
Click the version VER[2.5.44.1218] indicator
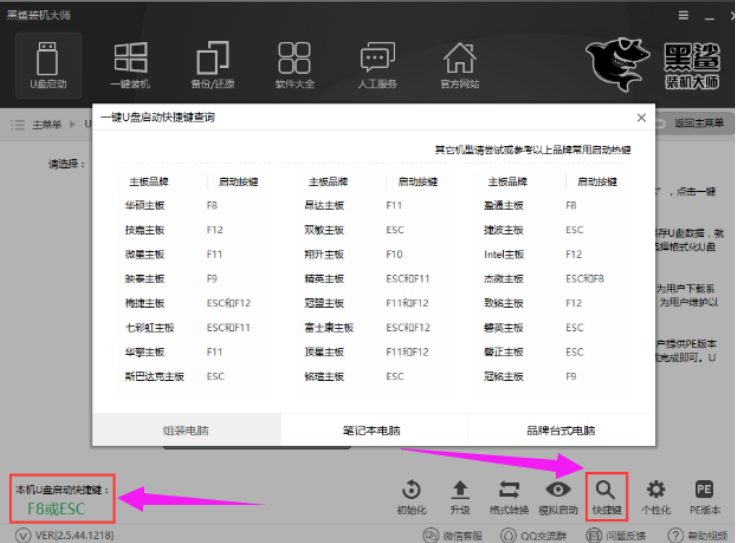65,535
